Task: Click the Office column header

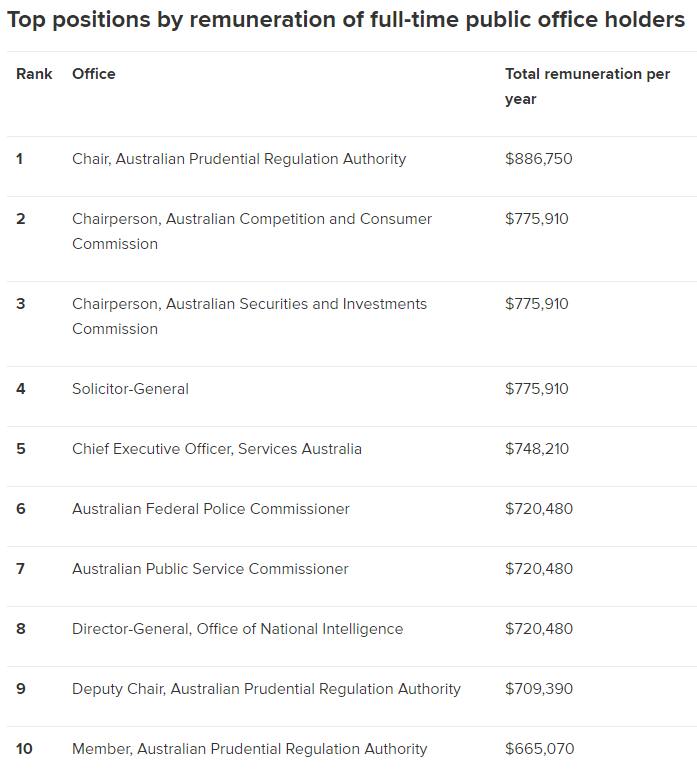Action: [x=94, y=74]
